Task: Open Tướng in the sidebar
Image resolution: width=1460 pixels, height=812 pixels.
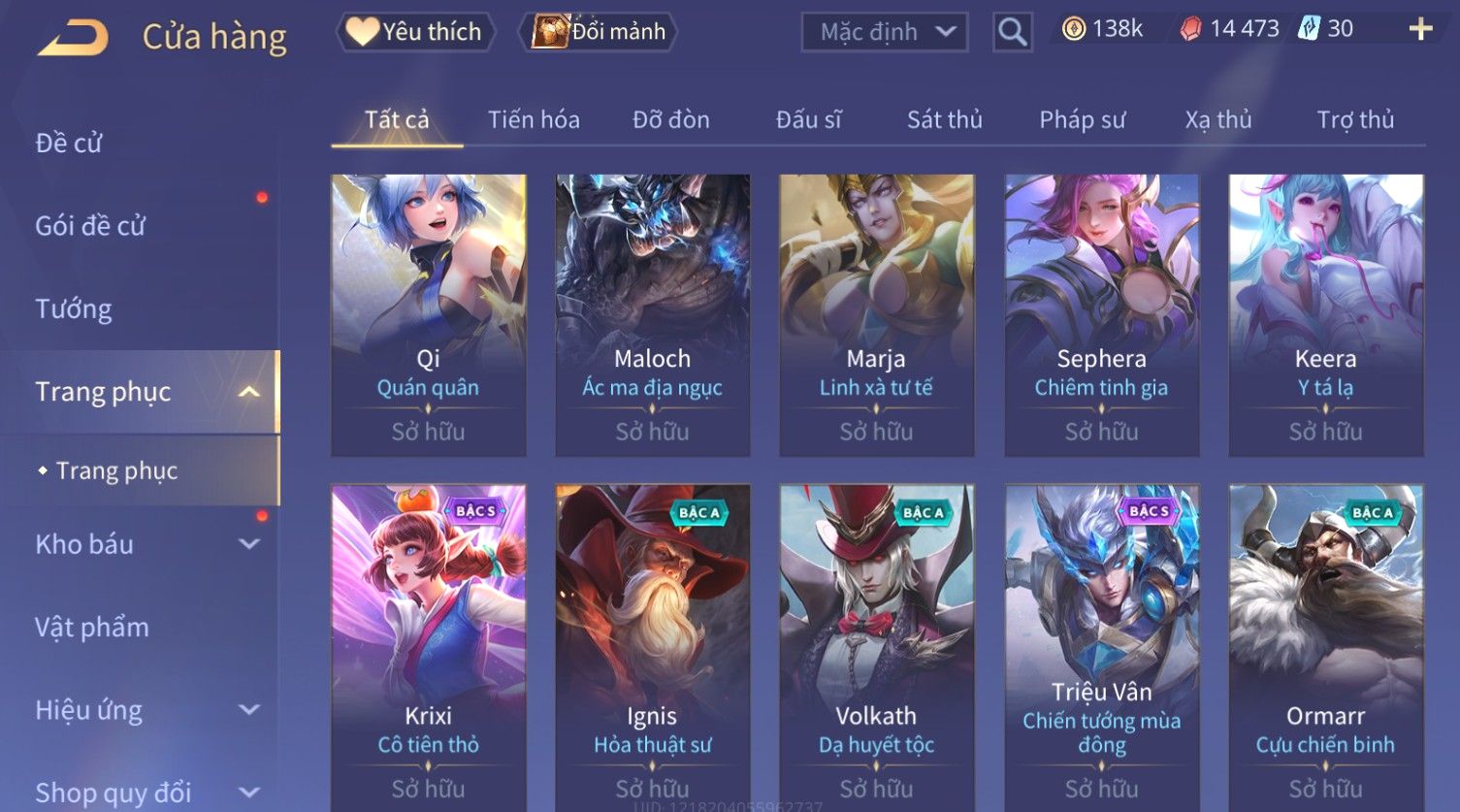Action: pyautogui.click(x=74, y=309)
